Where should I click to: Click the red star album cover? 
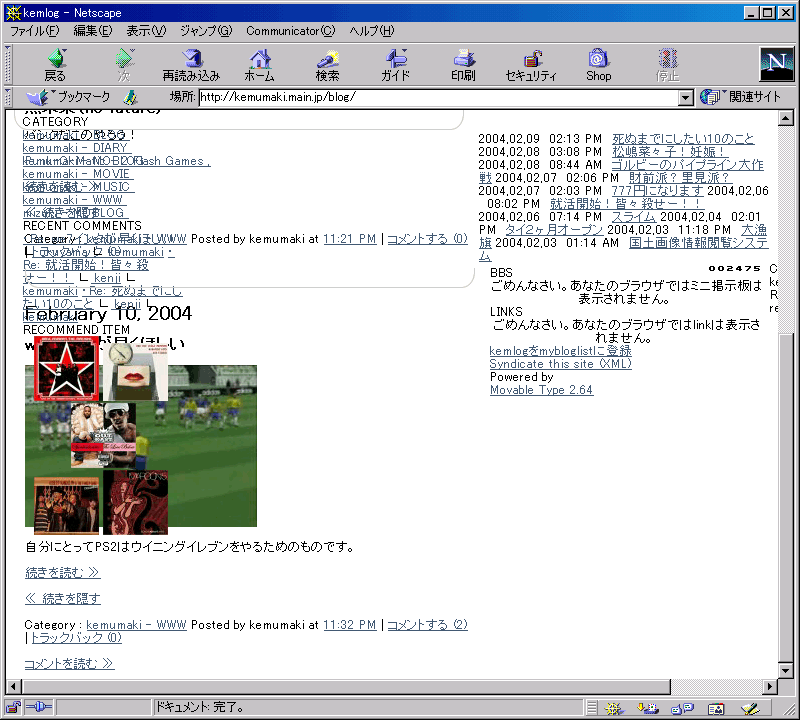[x=66, y=368]
